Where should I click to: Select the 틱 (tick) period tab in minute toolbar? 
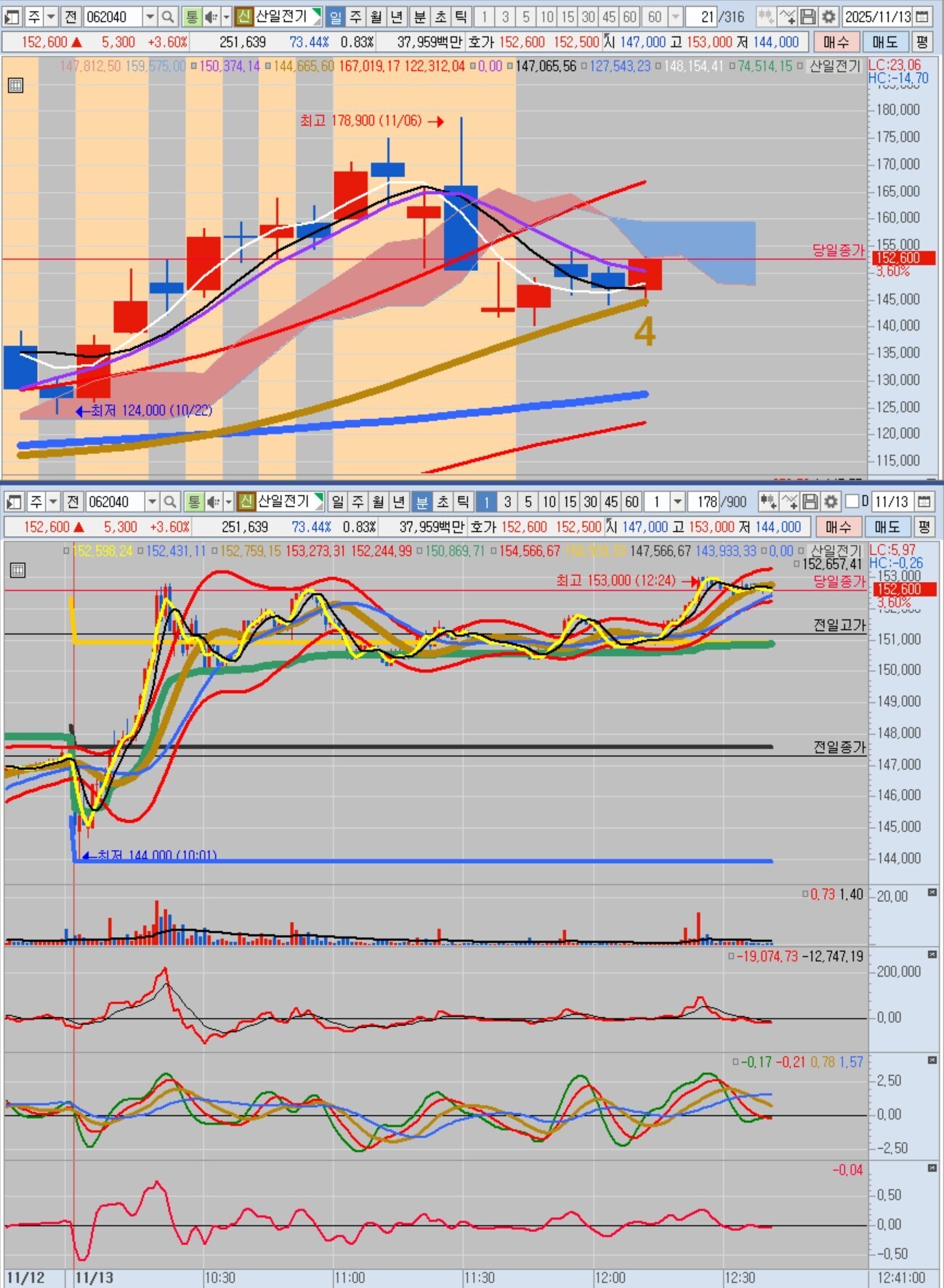[x=463, y=501]
